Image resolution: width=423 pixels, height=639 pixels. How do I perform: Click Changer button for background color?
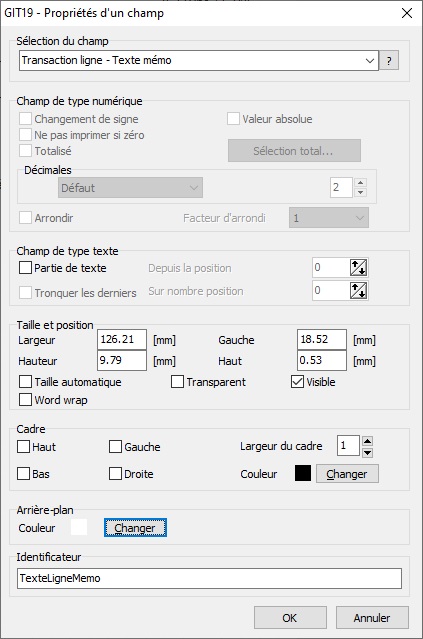tap(135, 528)
